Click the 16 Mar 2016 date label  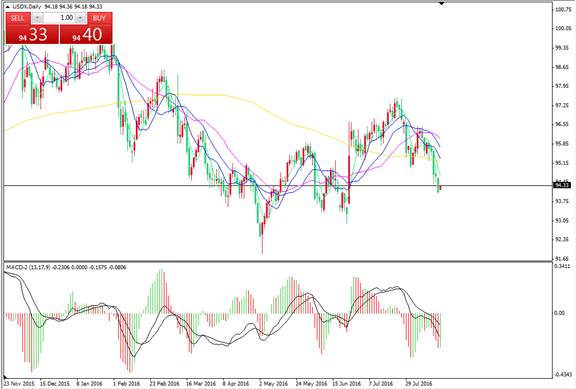pyautogui.click(x=201, y=384)
